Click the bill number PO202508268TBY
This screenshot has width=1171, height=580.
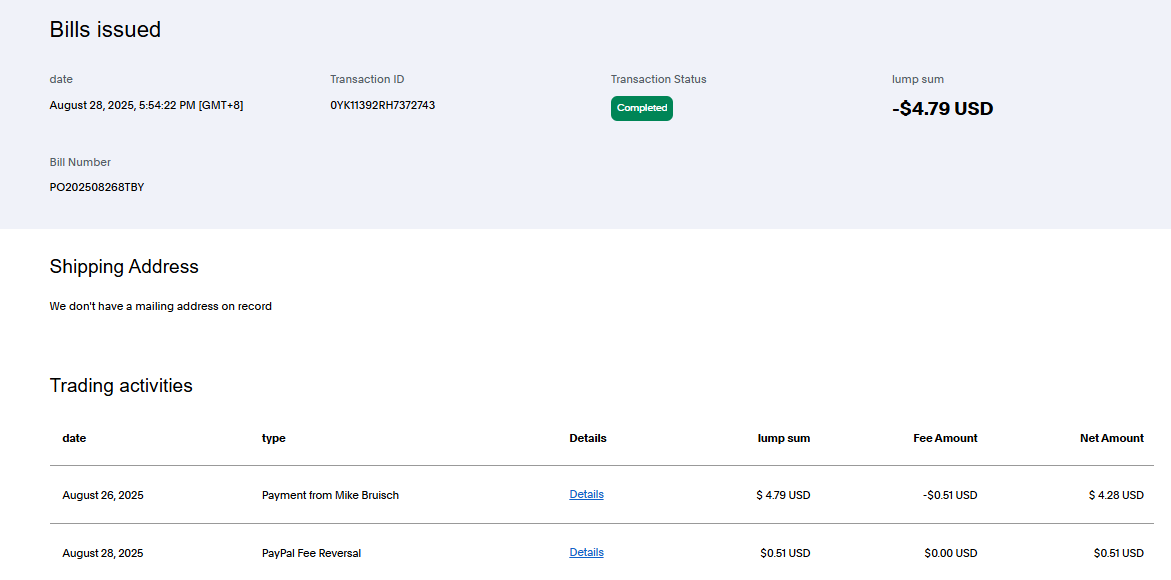(x=96, y=187)
